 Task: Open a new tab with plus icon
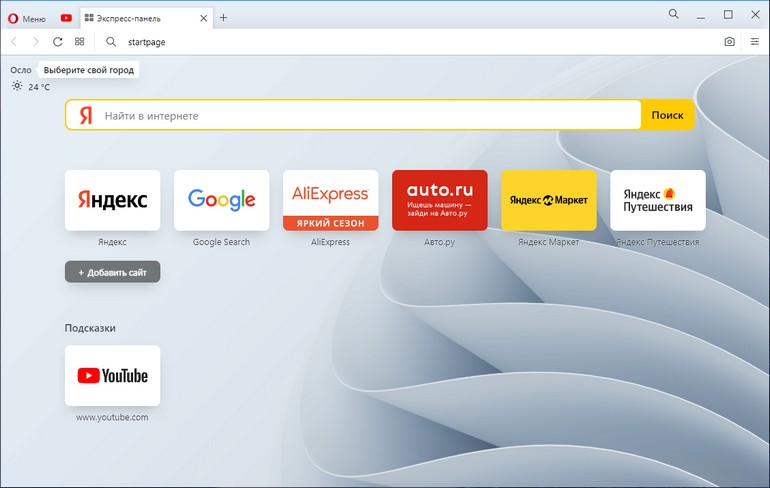pos(223,17)
